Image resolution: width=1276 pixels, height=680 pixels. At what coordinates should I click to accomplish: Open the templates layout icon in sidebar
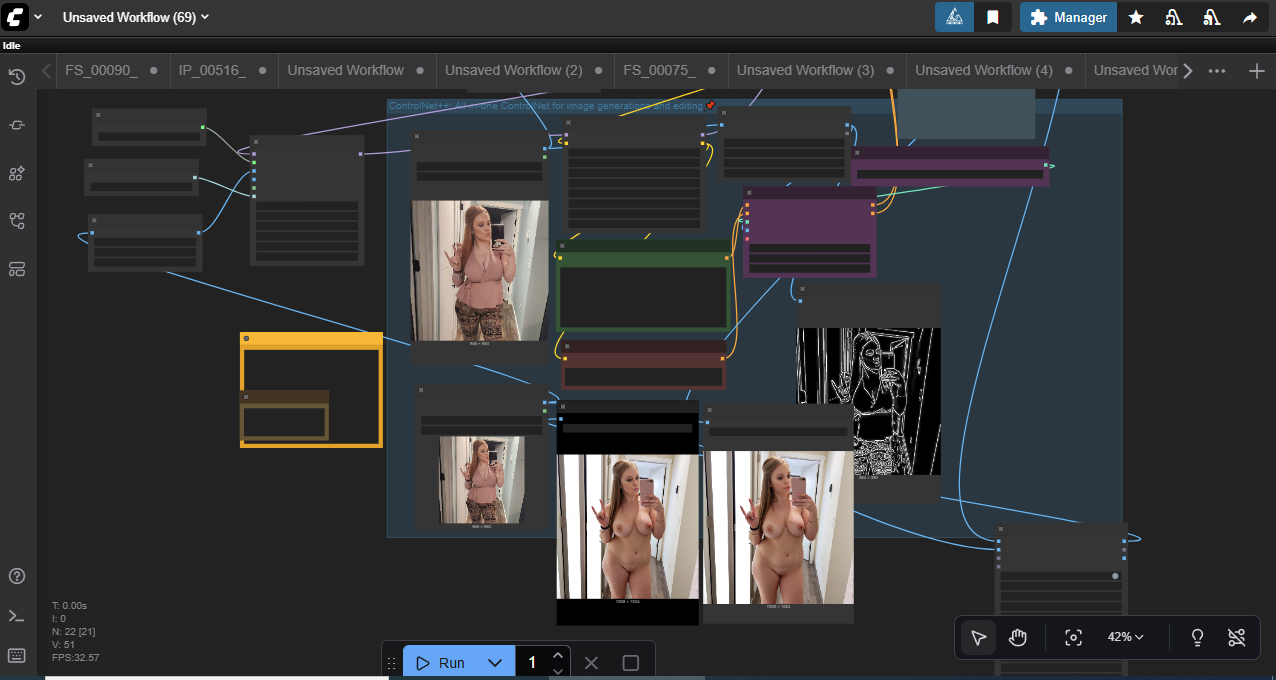(x=16, y=269)
